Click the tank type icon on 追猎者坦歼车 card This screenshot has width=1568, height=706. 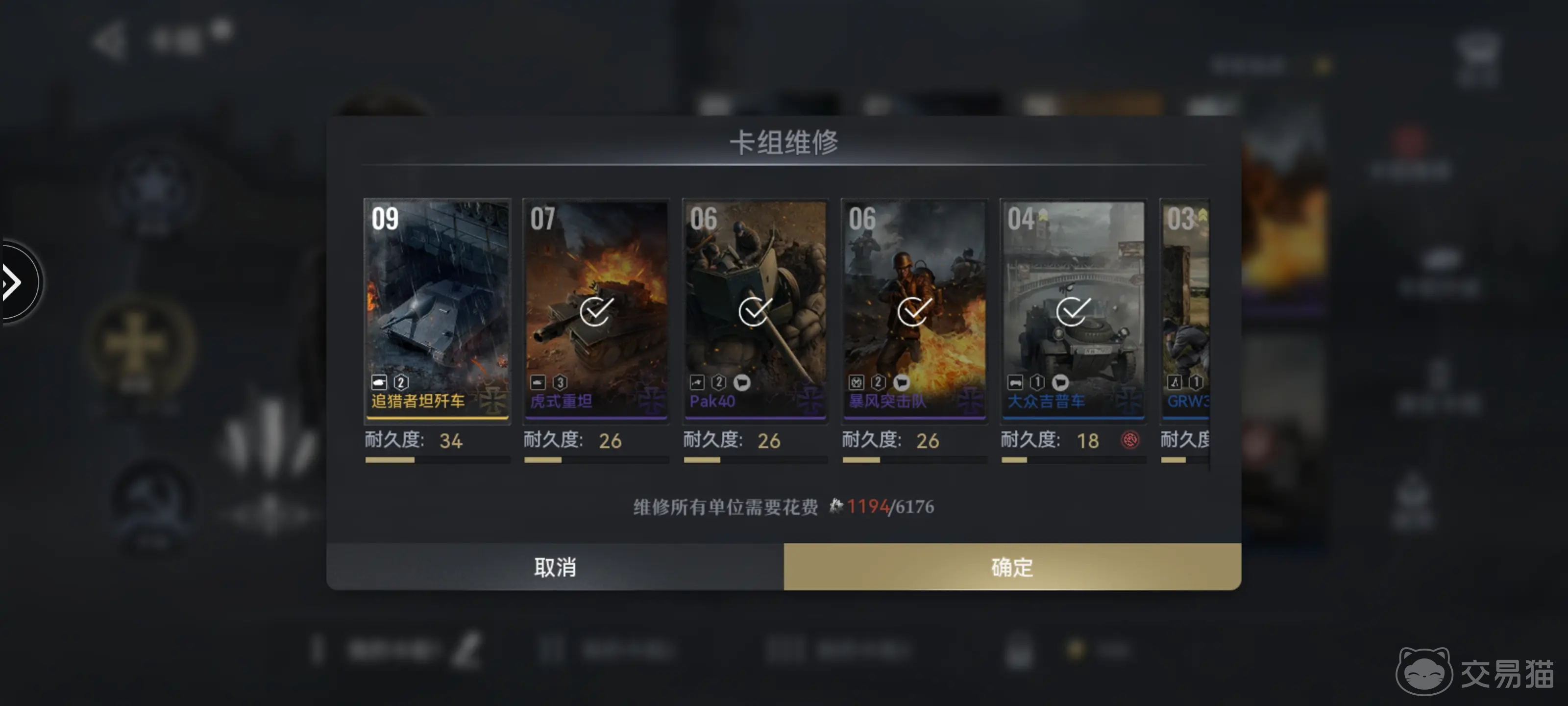(379, 382)
